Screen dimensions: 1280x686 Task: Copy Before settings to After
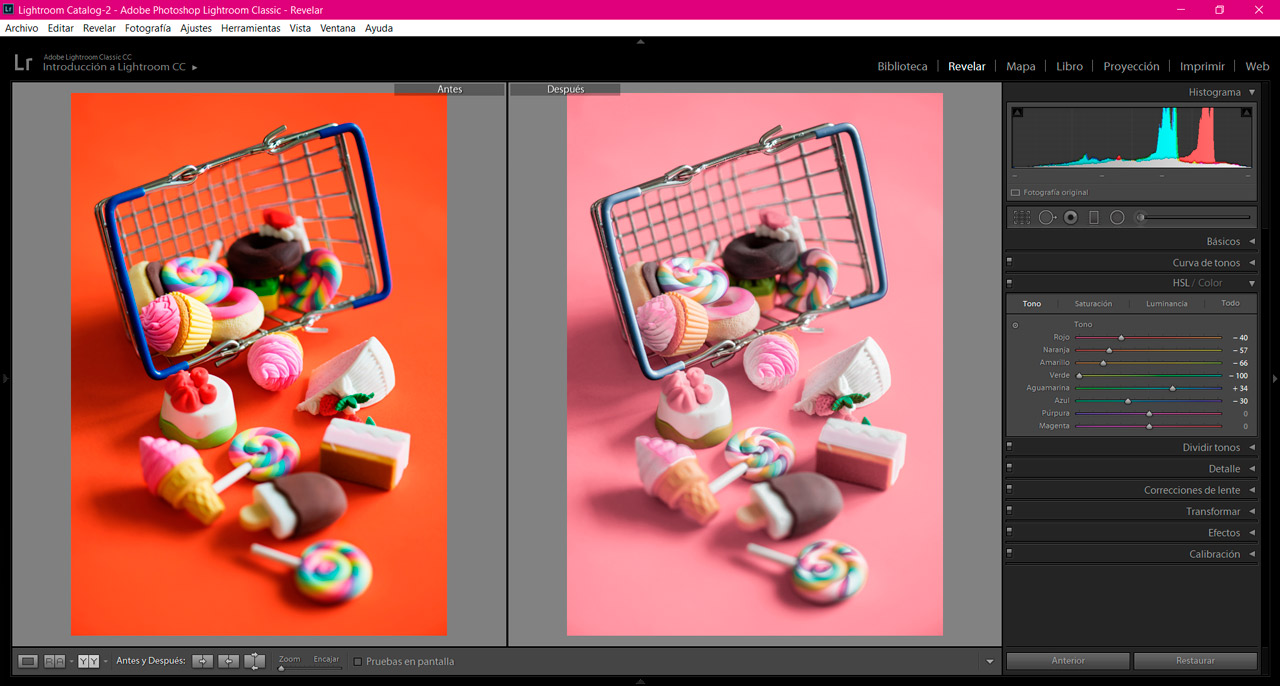[203, 661]
